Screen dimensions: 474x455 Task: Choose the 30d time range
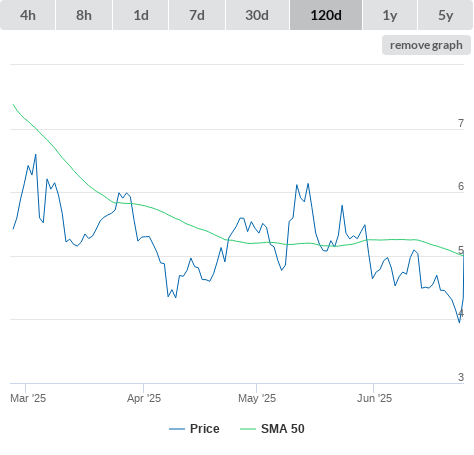(257, 15)
